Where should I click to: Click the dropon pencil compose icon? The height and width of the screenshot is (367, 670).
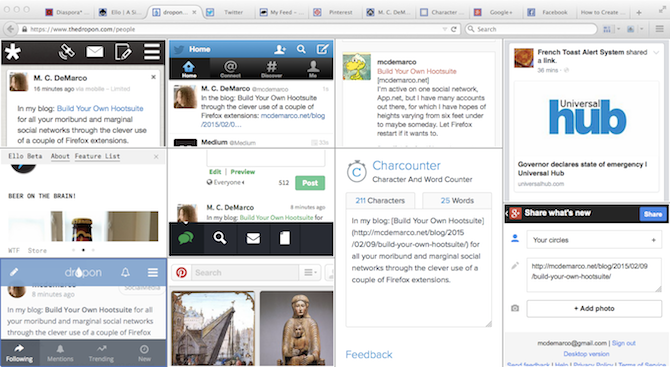[x=14, y=272]
